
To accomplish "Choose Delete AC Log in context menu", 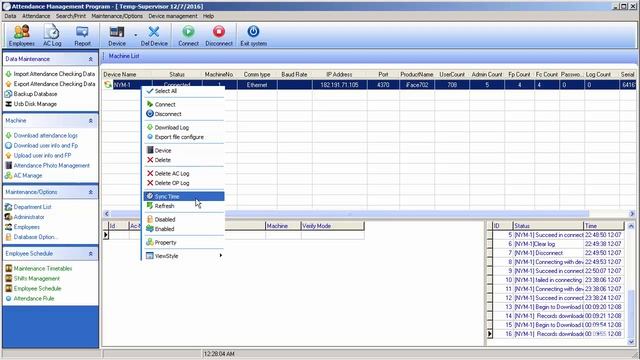I will 184,173.
